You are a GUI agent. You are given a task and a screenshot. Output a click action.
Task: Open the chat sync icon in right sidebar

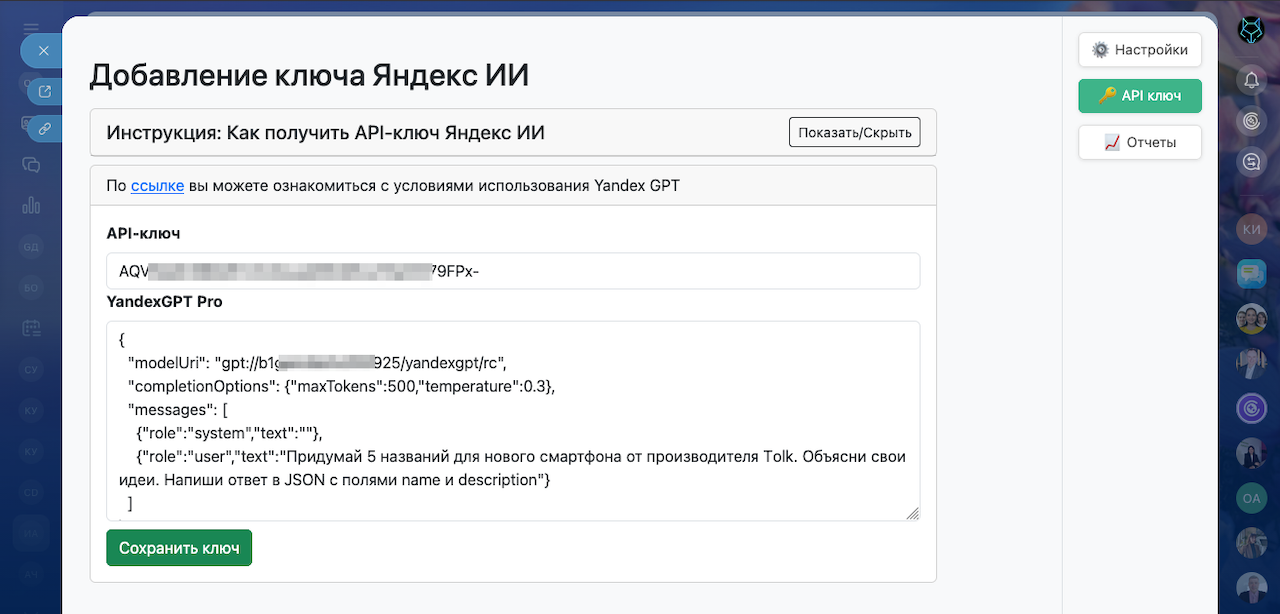pos(1251,161)
